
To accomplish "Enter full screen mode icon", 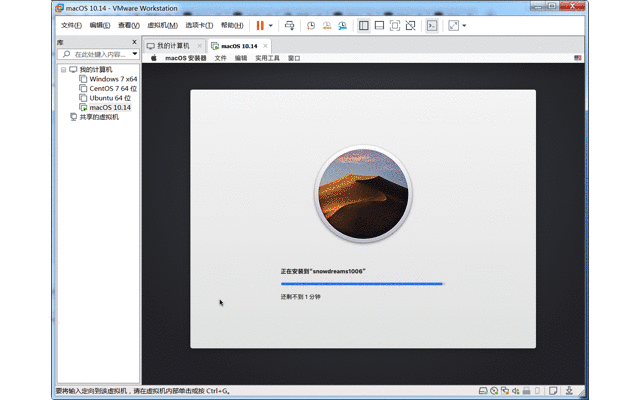I will 395,25.
